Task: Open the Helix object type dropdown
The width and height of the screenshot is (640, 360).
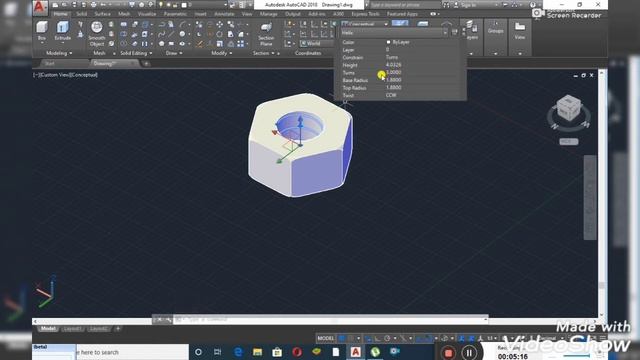Action: coord(393,33)
